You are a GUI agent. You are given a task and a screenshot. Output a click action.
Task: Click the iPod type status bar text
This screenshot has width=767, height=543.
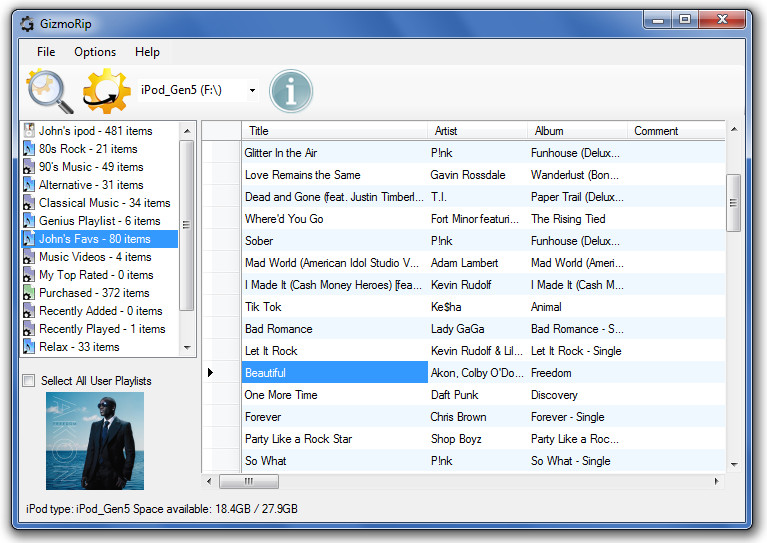pos(161,509)
